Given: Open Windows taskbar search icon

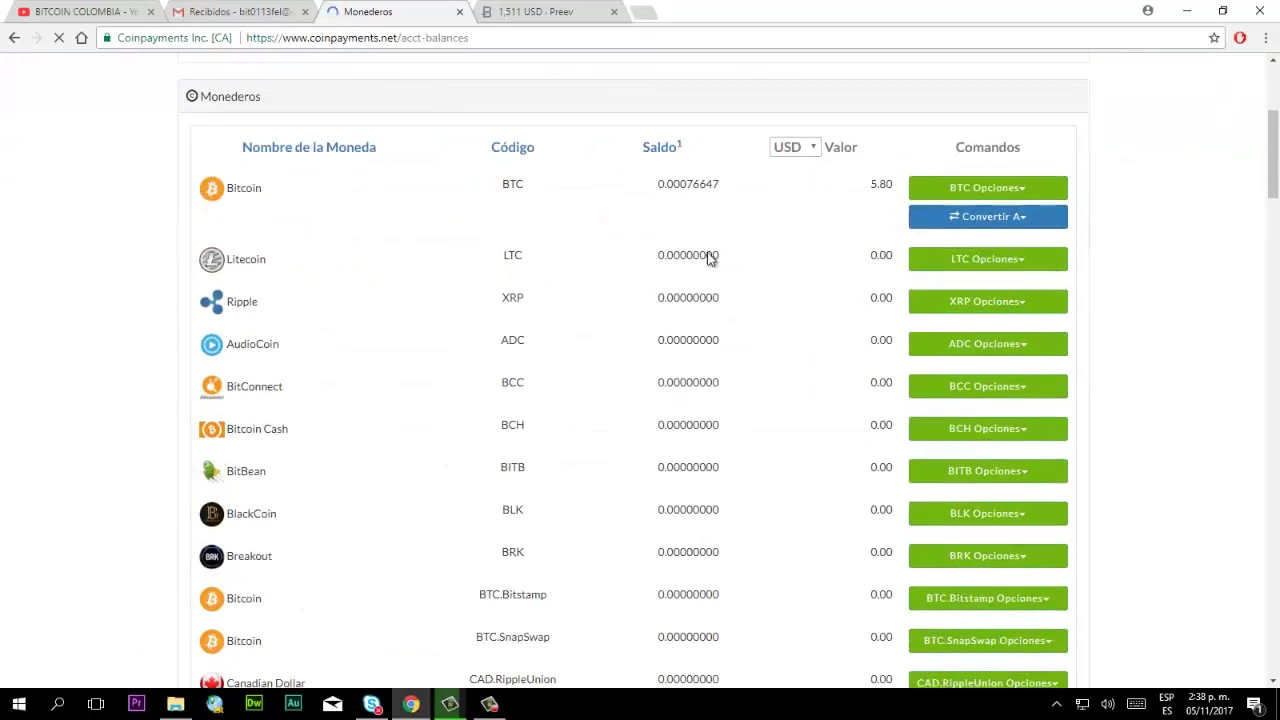Looking at the screenshot, I should pyautogui.click(x=58, y=704).
